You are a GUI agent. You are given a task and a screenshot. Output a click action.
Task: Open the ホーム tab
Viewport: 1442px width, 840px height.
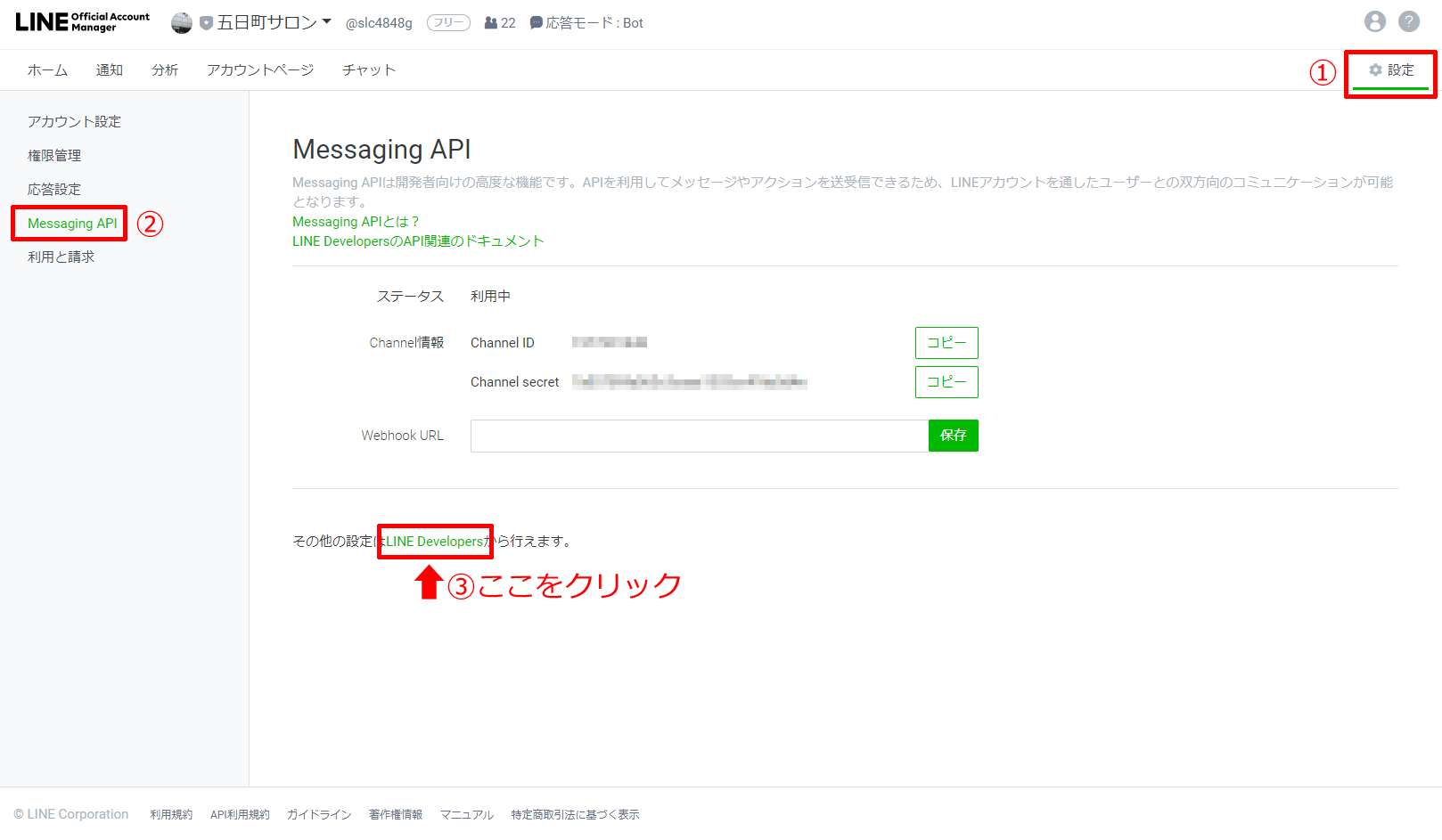47,70
